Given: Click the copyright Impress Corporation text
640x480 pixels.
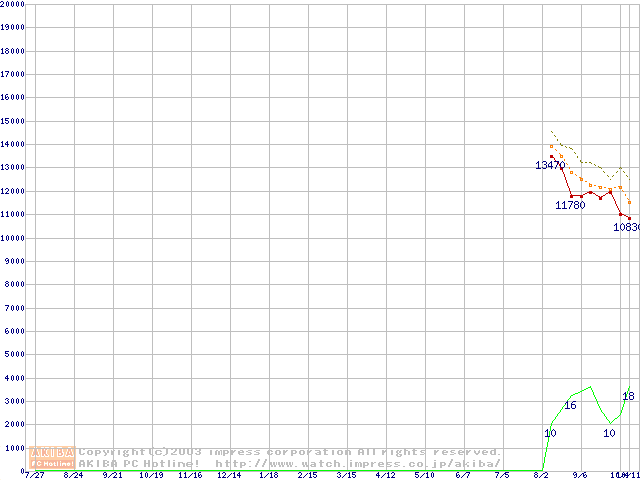Looking at the screenshot, I should click(290, 452).
